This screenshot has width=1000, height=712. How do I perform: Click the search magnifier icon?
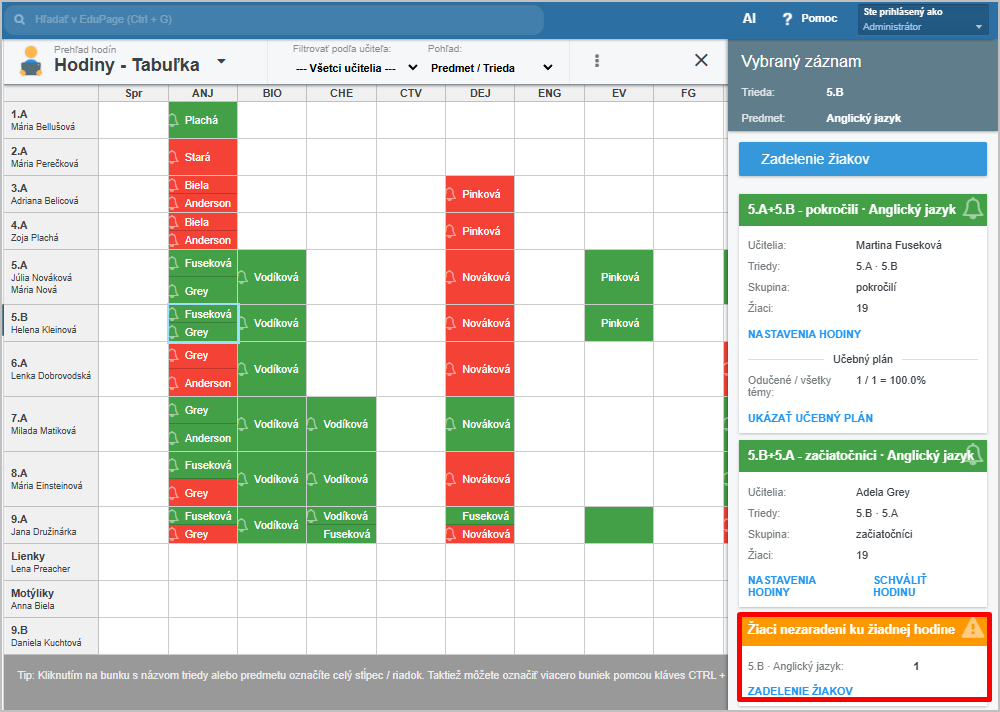coord(20,19)
